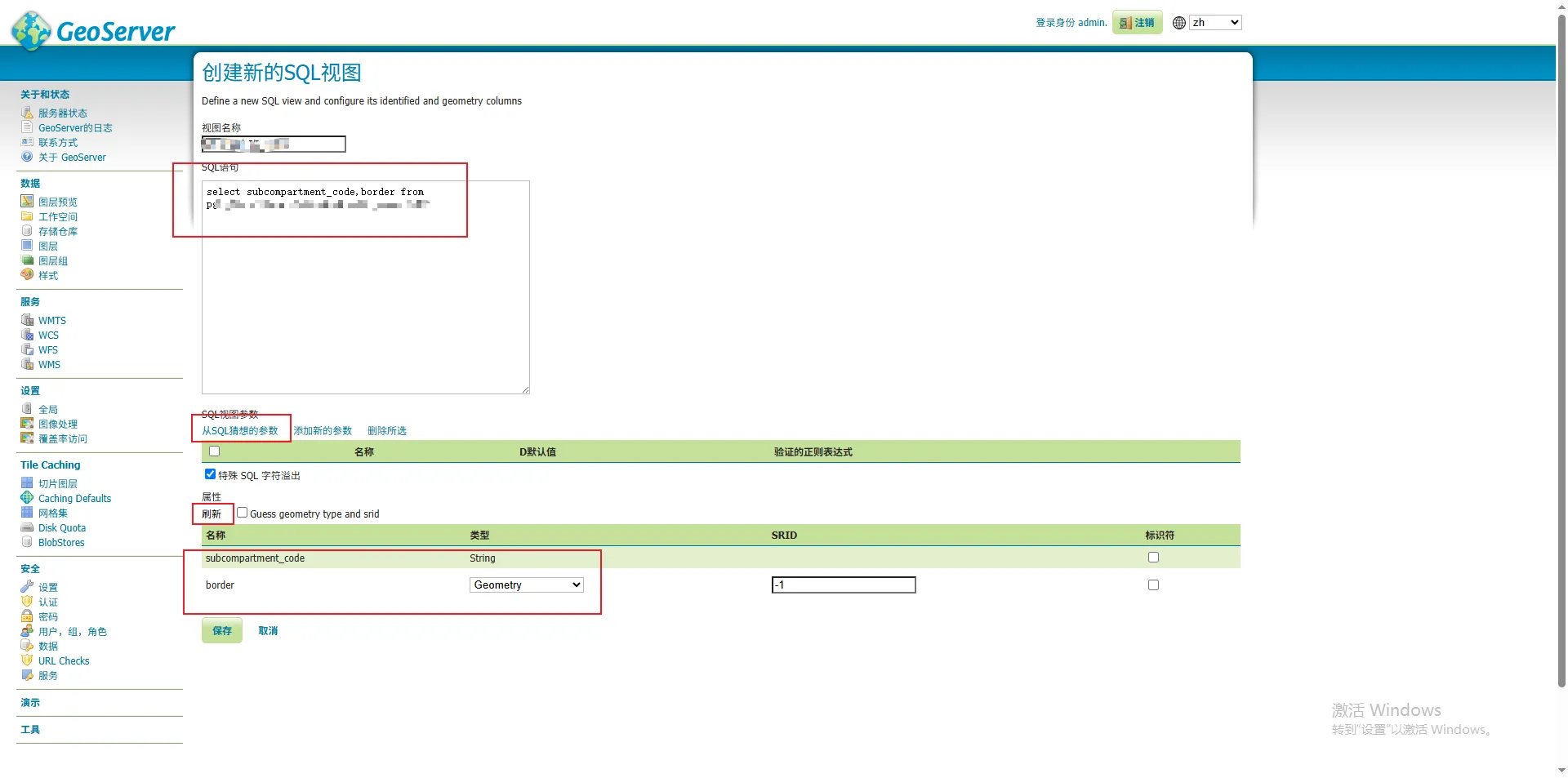Screen dimensions: 1568x778
Task: Click the workspace folder icon
Action: 27,216
